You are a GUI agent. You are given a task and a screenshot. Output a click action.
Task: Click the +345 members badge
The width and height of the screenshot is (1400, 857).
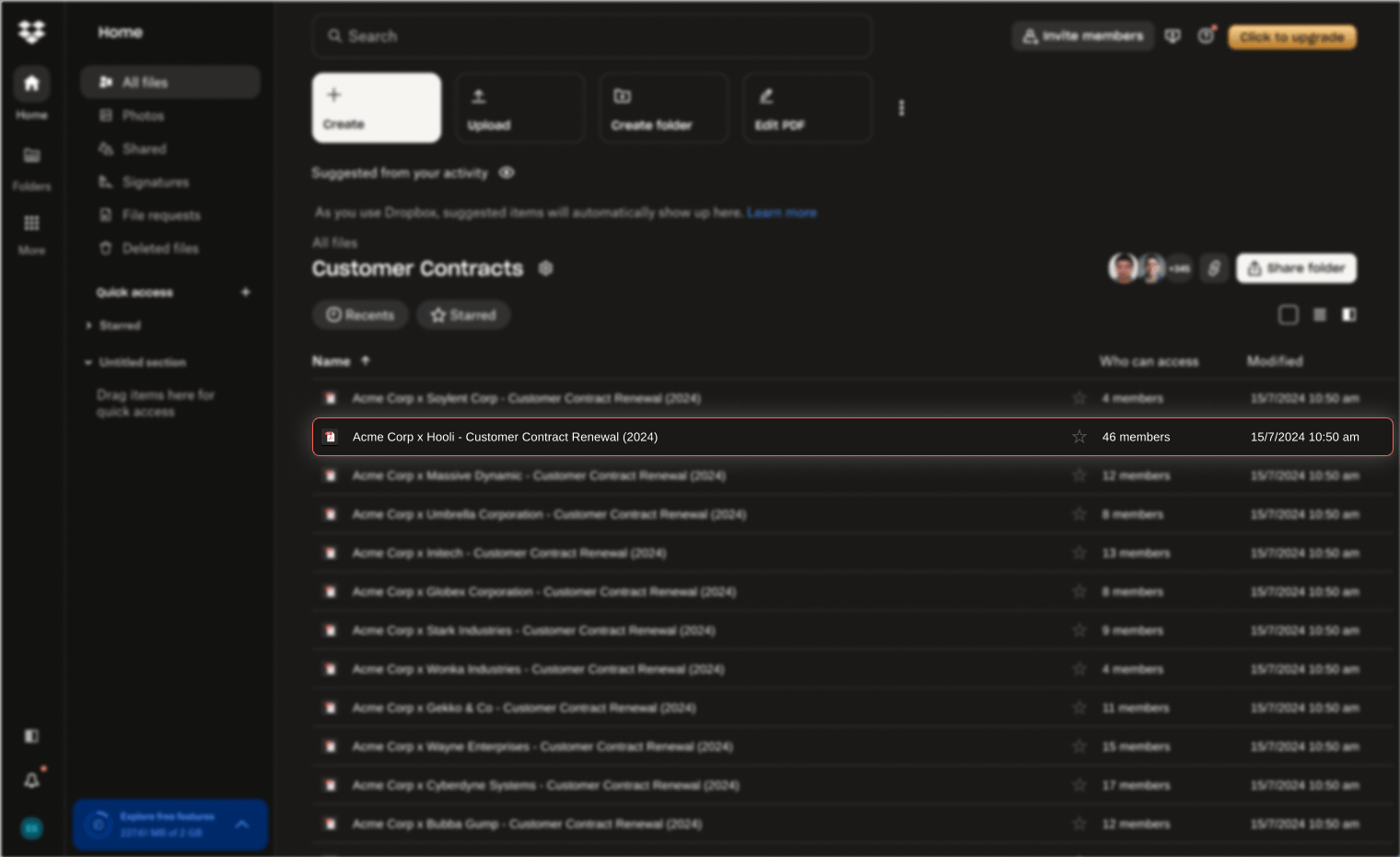coord(1180,268)
